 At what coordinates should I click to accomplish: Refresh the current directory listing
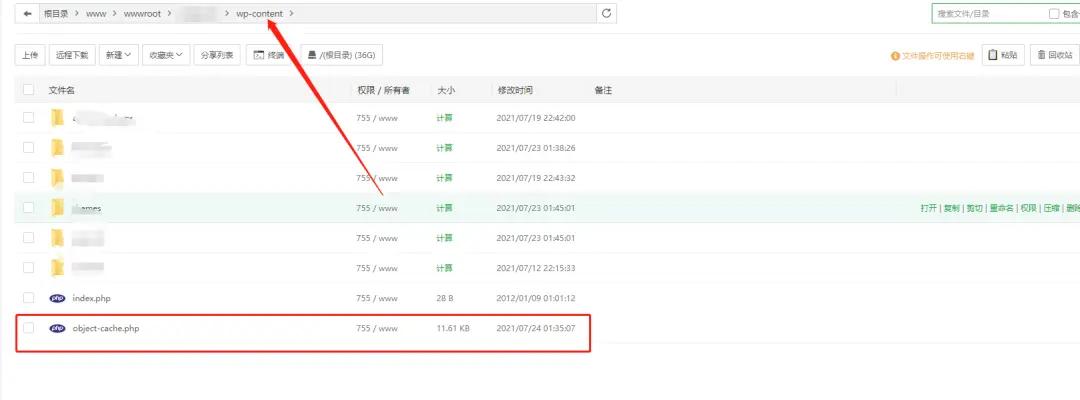point(606,13)
